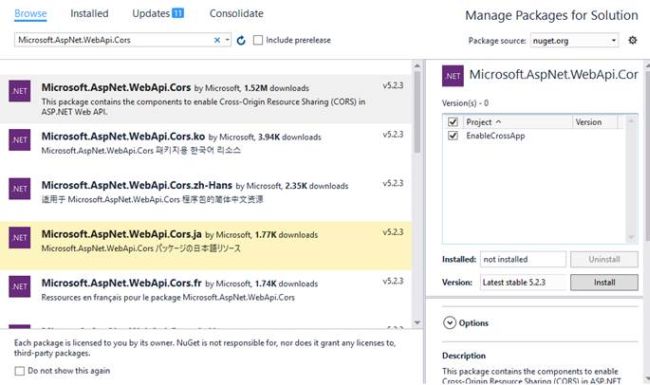
Task: Click .NET icon of Microsoft.AspNet.WebApi.Cors package
Action: pyautogui.click(x=19, y=91)
